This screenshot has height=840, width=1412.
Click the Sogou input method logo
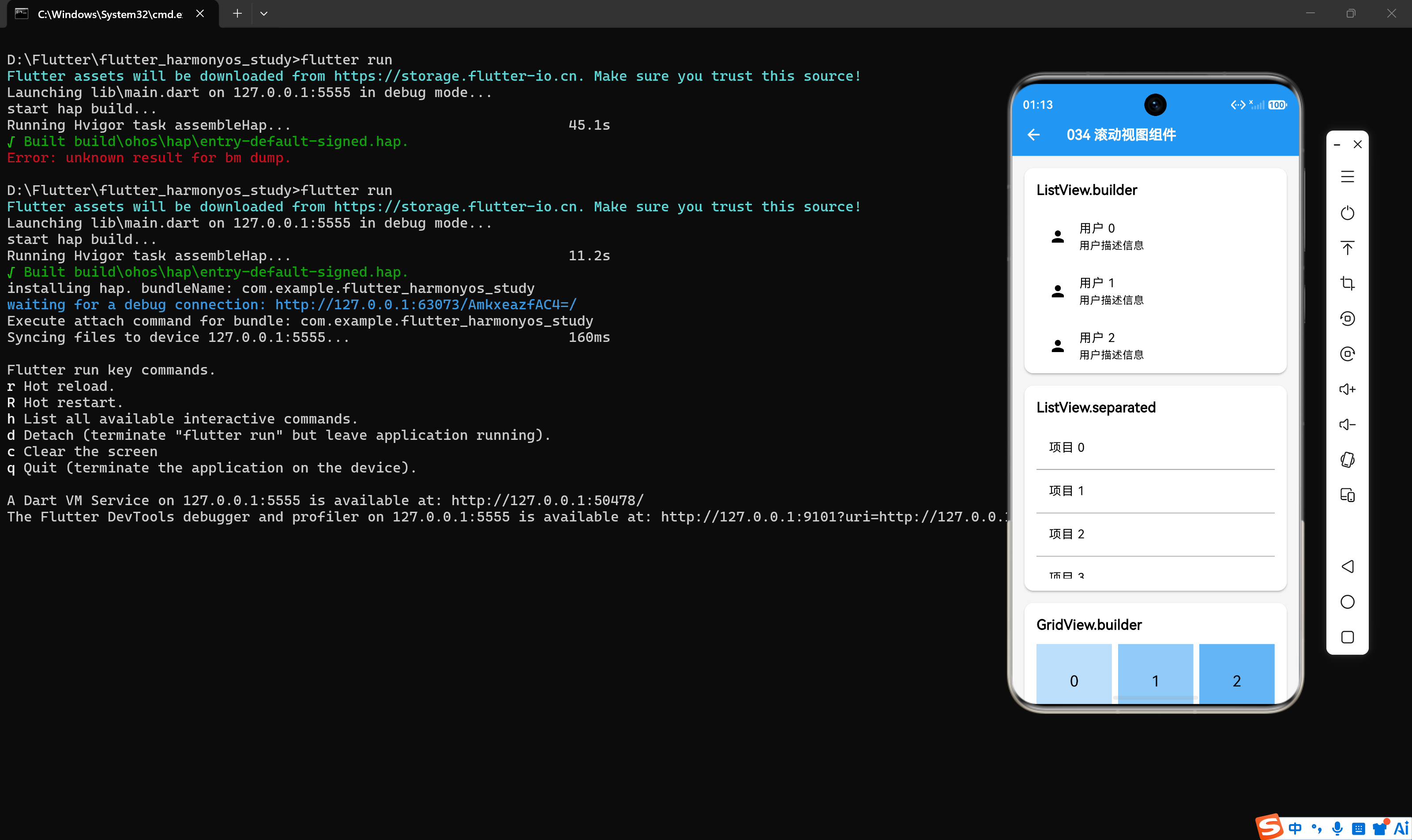point(1269,826)
